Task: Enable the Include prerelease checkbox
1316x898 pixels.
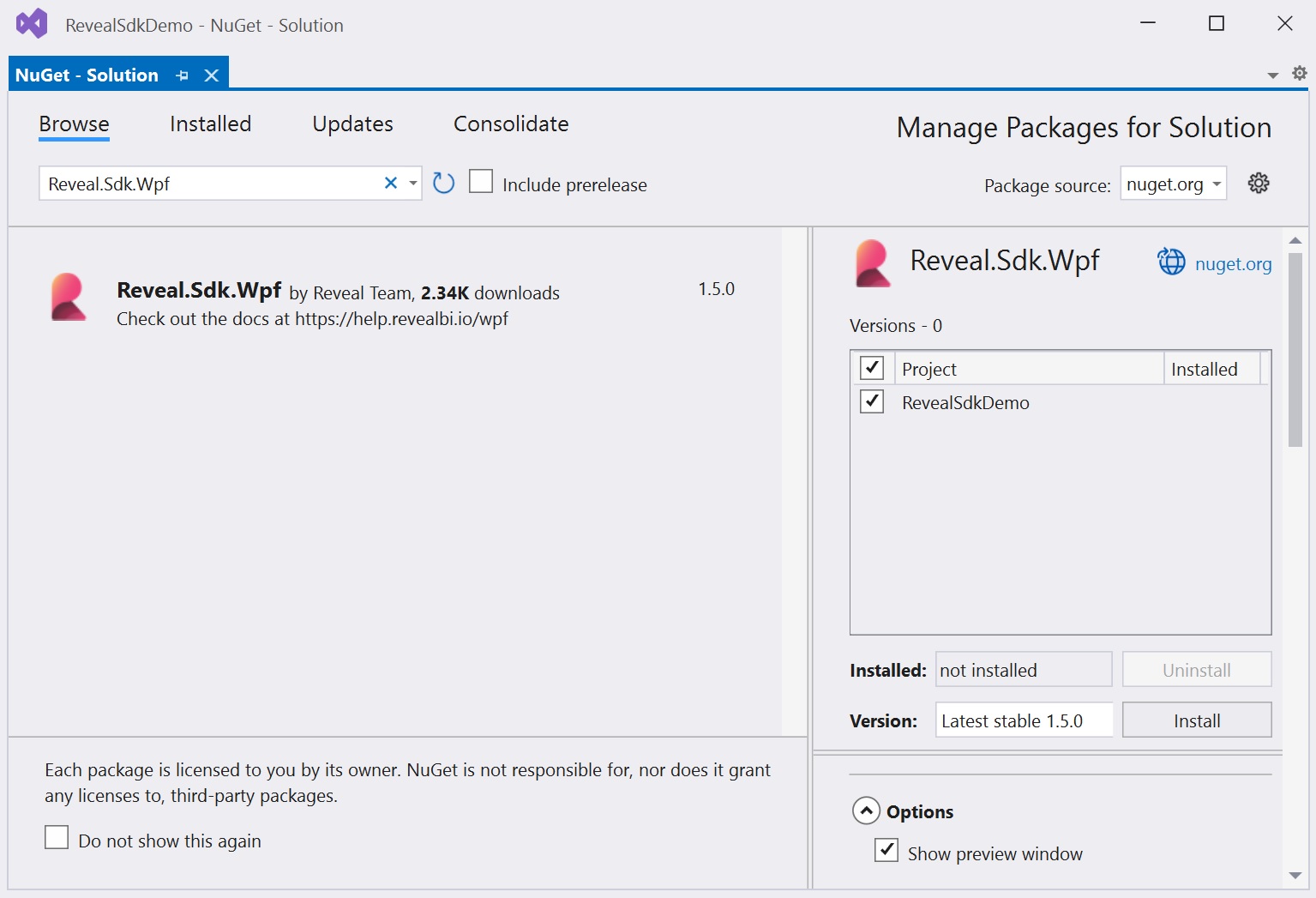Action: pyautogui.click(x=481, y=182)
